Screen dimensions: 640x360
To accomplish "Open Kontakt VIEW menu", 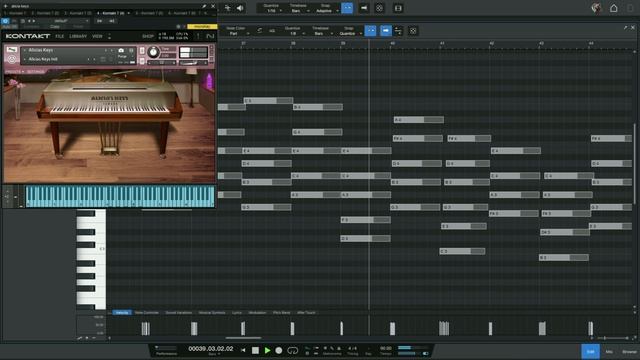I will (x=97, y=36).
